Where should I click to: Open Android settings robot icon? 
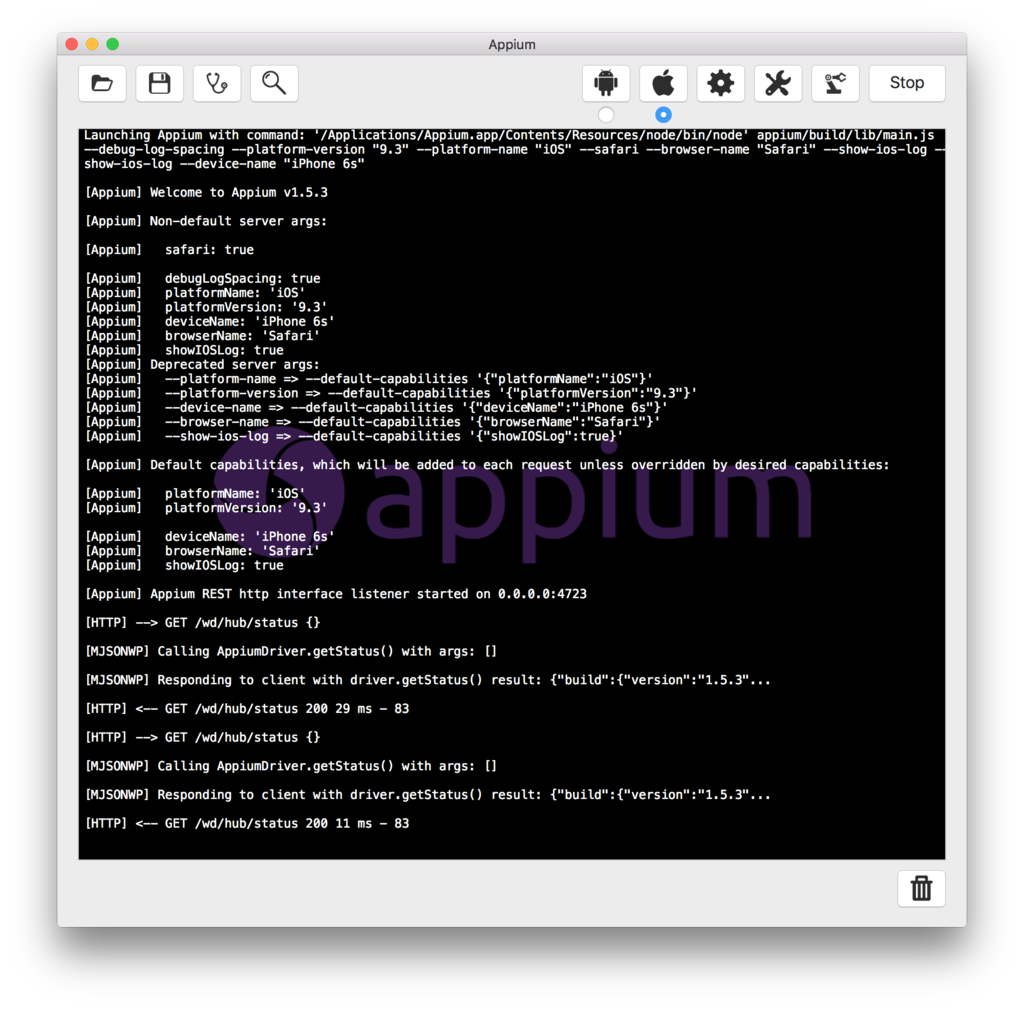[606, 83]
